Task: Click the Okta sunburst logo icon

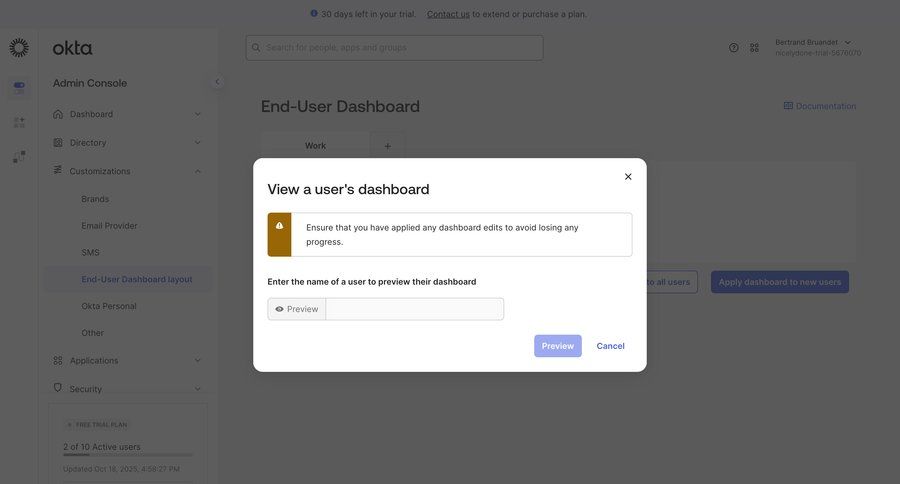Action: point(19,48)
